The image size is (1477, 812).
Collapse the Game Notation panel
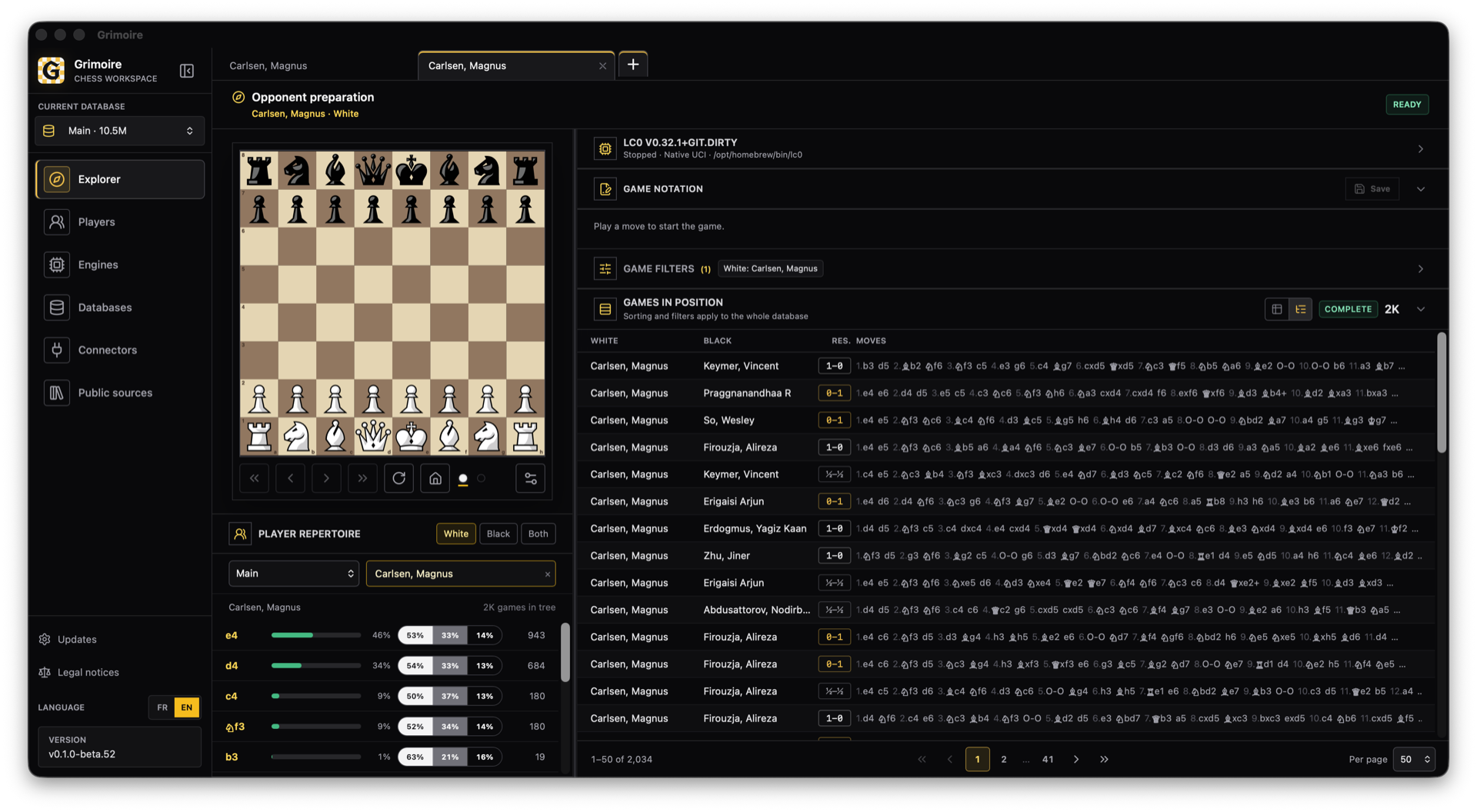[x=1421, y=188]
